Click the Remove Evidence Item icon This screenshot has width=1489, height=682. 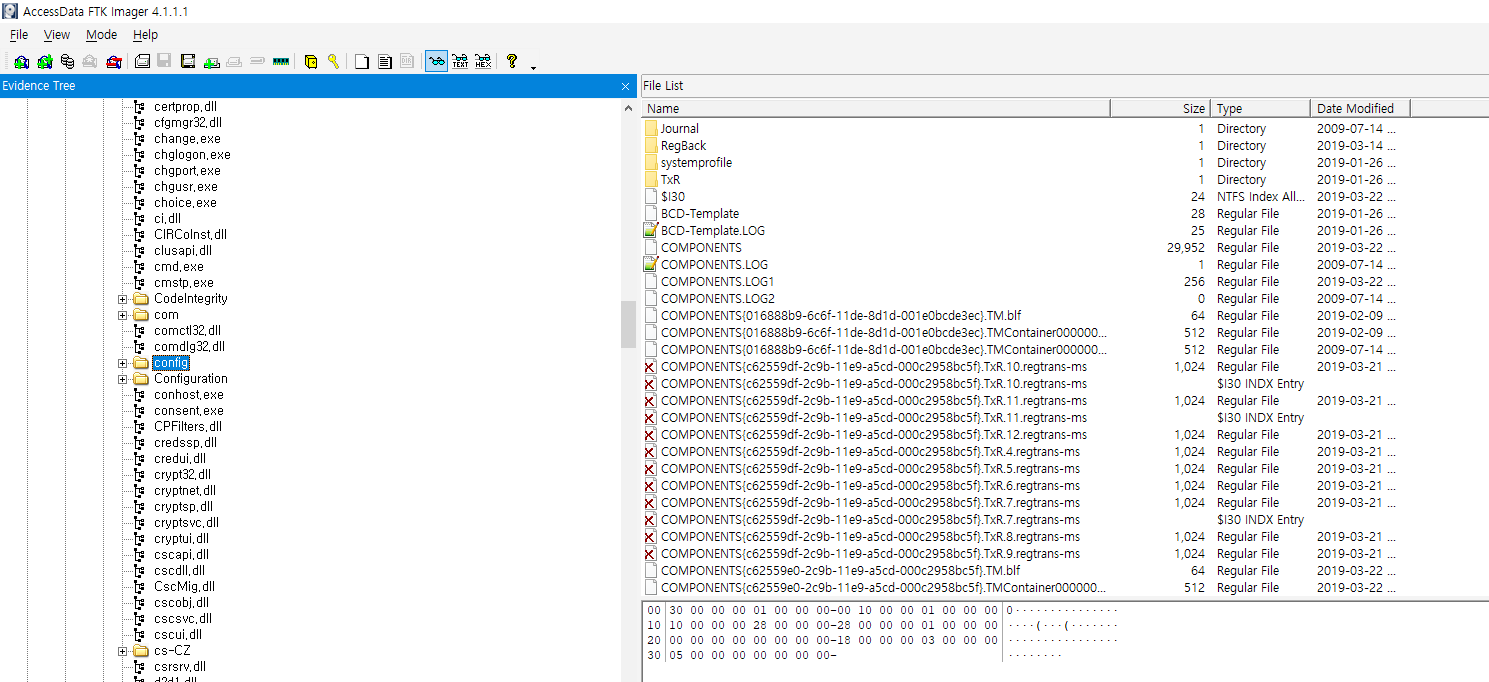coord(89,61)
